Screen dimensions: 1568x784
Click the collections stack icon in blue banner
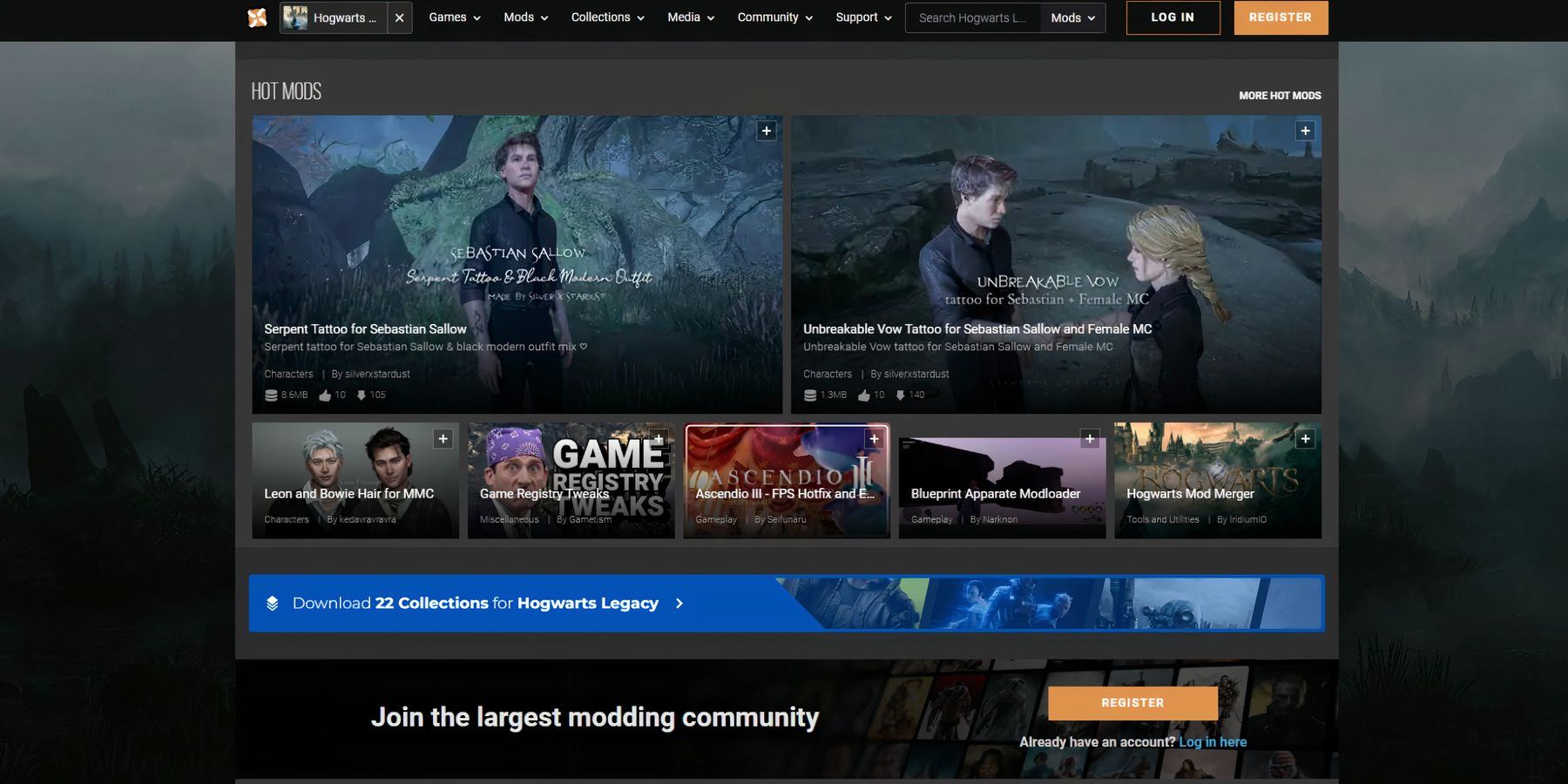[273, 603]
